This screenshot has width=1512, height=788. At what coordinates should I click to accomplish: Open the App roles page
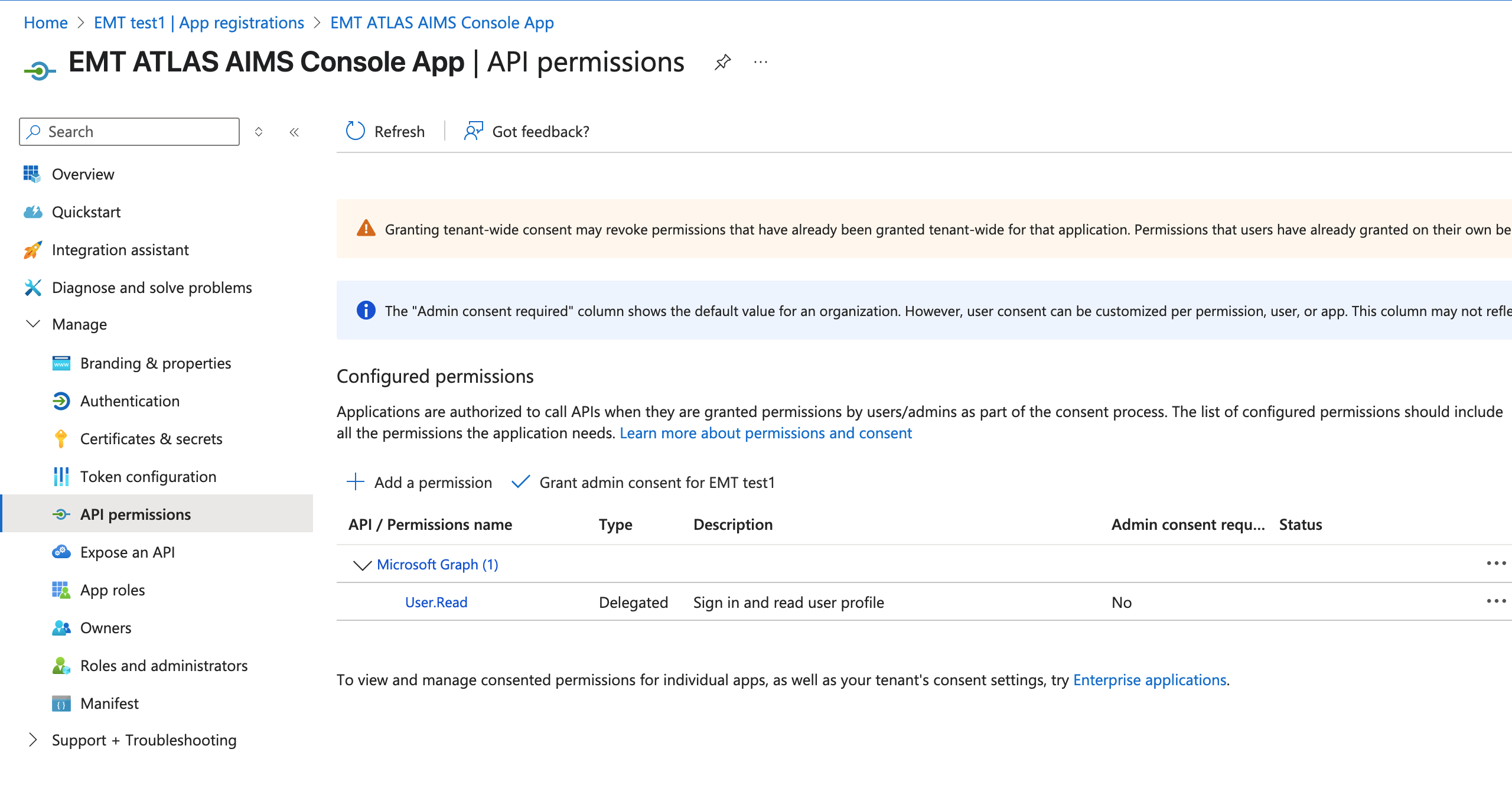click(x=112, y=590)
